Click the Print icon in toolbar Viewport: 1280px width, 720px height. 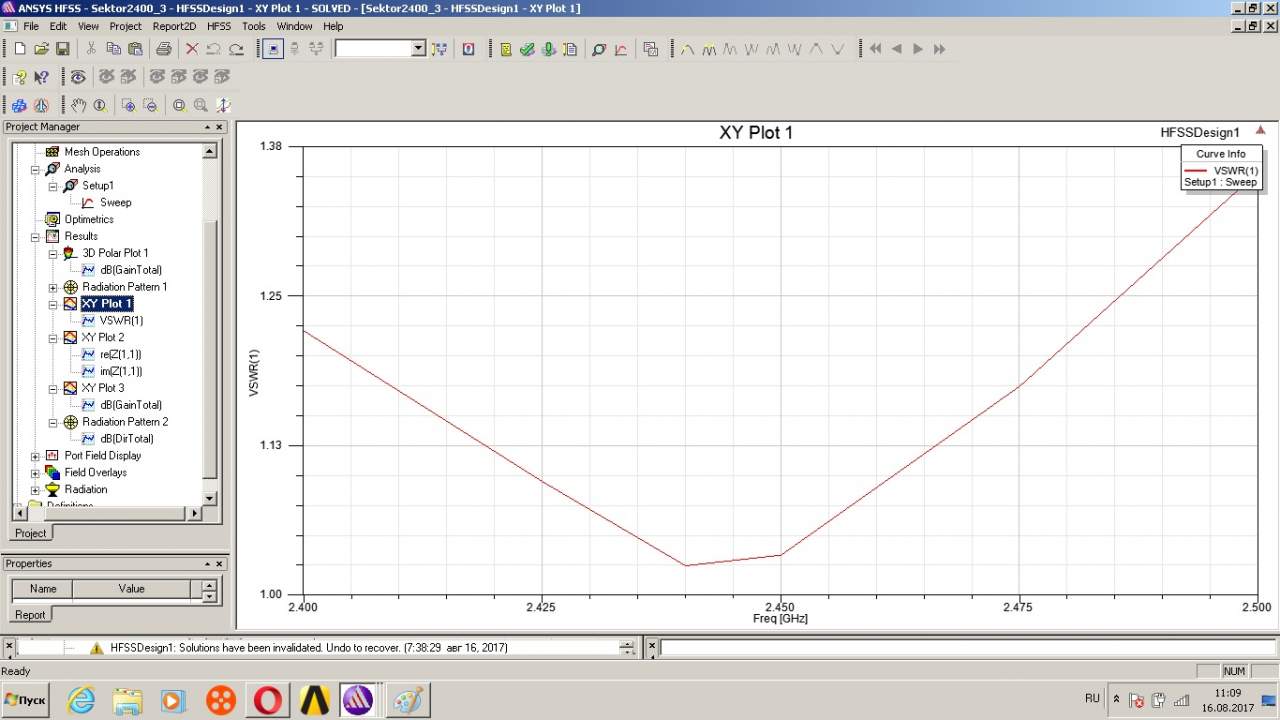pos(164,49)
